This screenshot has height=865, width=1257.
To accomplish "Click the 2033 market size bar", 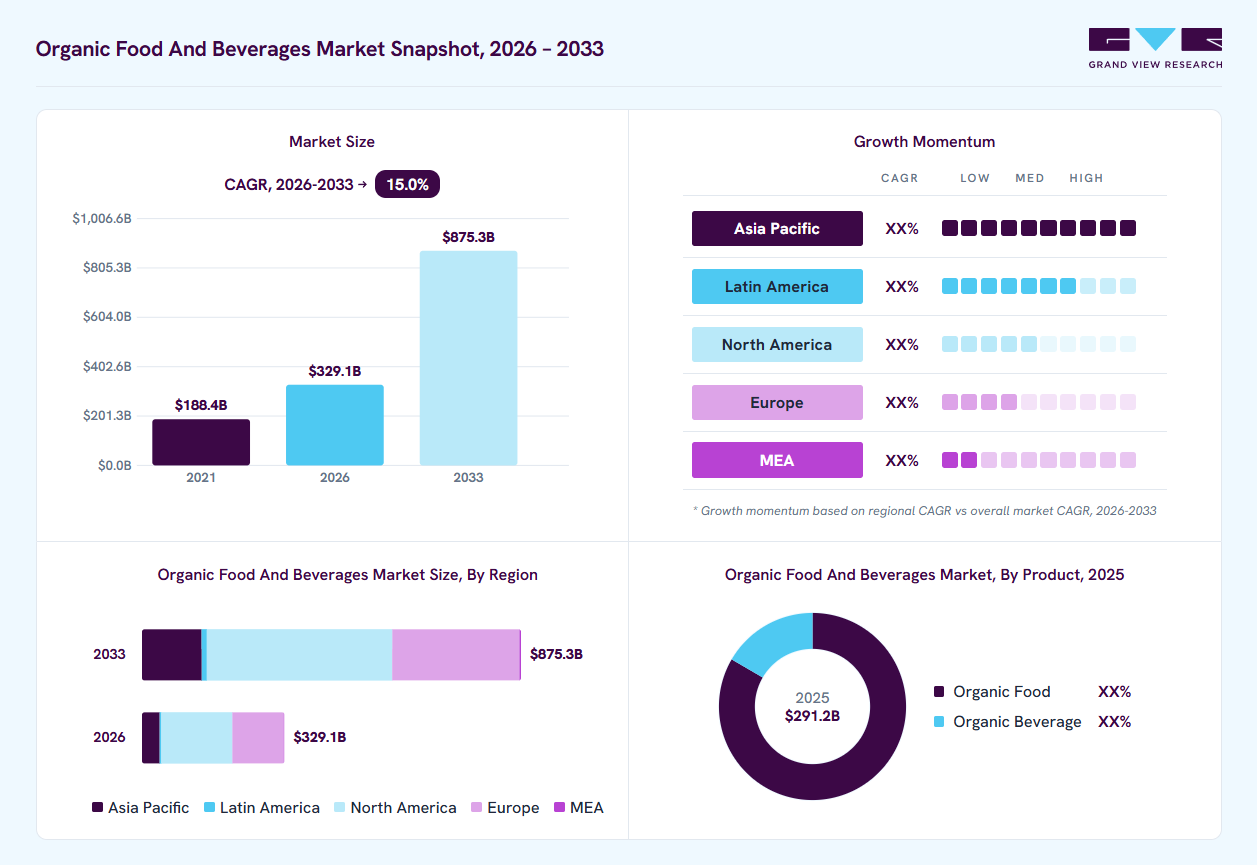I will pyautogui.click(x=468, y=358).
